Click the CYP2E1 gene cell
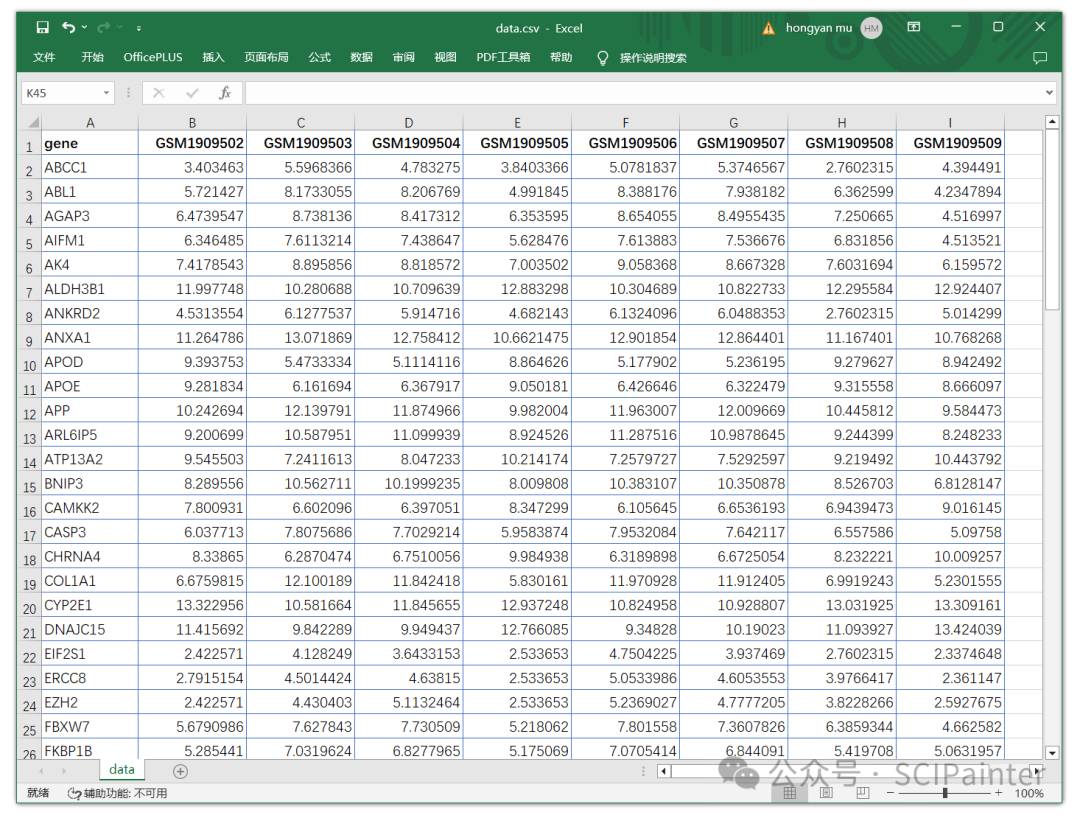 [x=90, y=605]
